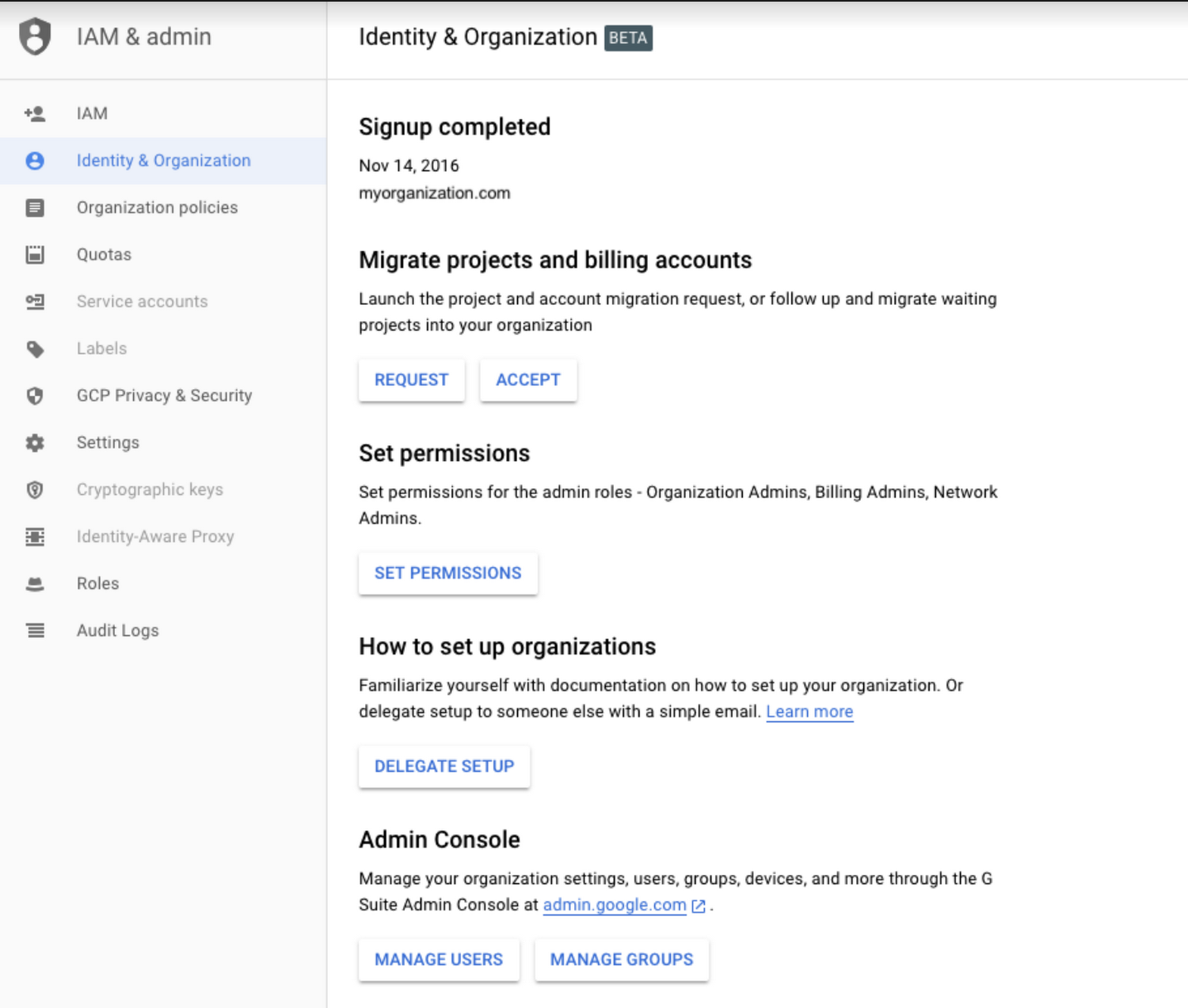Image resolution: width=1188 pixels, height=1008 pixels.
Task: Click the SET PERMISSIONS button
Action: [x=447, y=573]
